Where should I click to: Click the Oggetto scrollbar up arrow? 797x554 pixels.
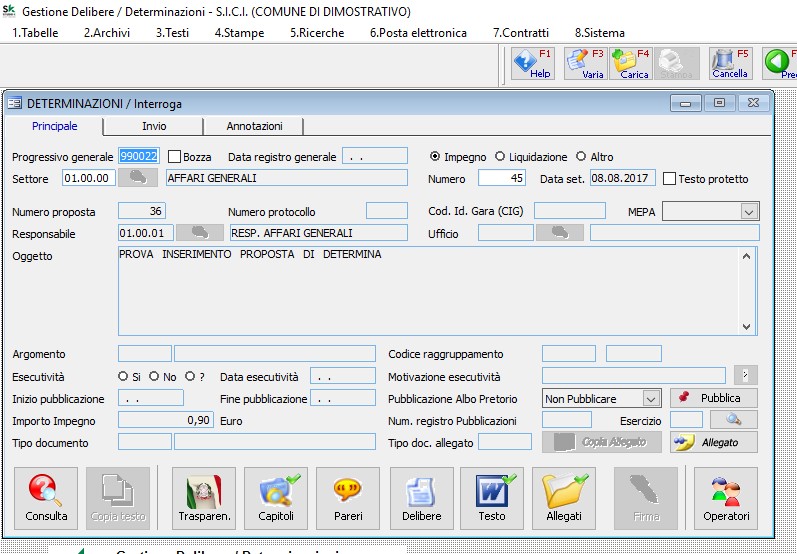tap(746, 256)
